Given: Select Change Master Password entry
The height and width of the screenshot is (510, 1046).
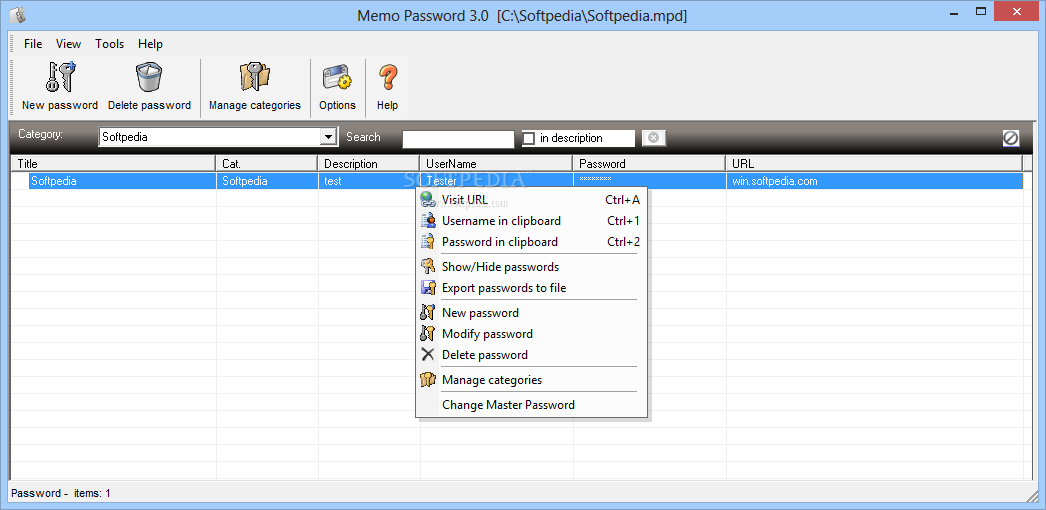Looking at the screenshot, I should point(531,405).
